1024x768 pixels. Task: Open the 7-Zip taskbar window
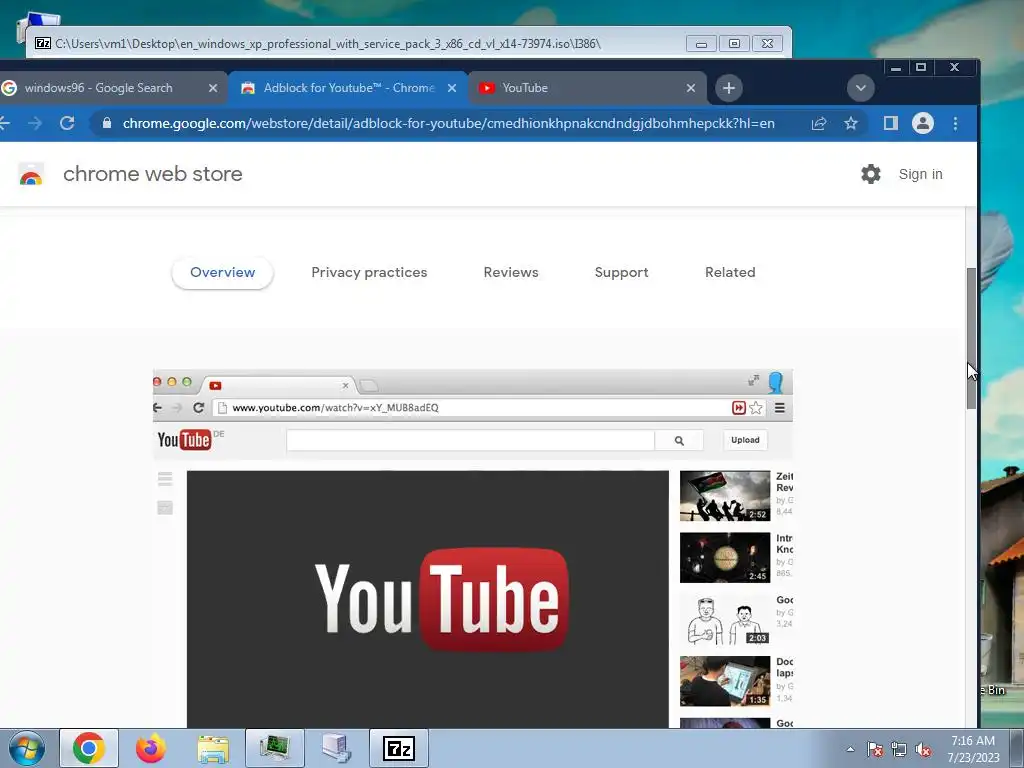[399, 748]
